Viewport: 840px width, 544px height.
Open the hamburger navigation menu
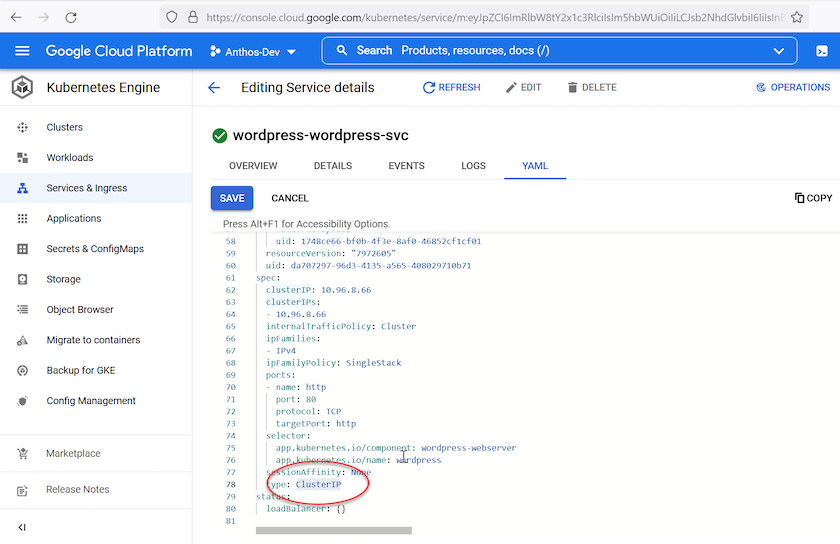tap(22, 51)
